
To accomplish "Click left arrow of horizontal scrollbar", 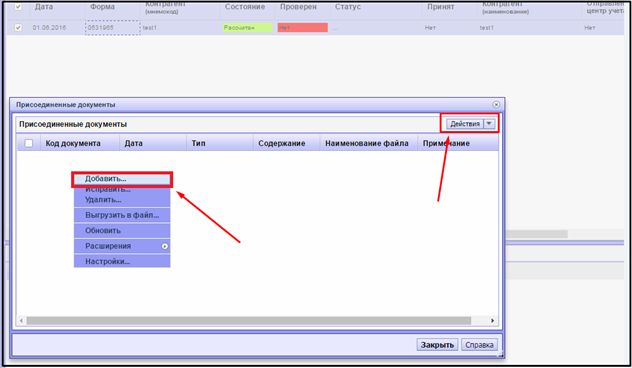I will 21,321.
